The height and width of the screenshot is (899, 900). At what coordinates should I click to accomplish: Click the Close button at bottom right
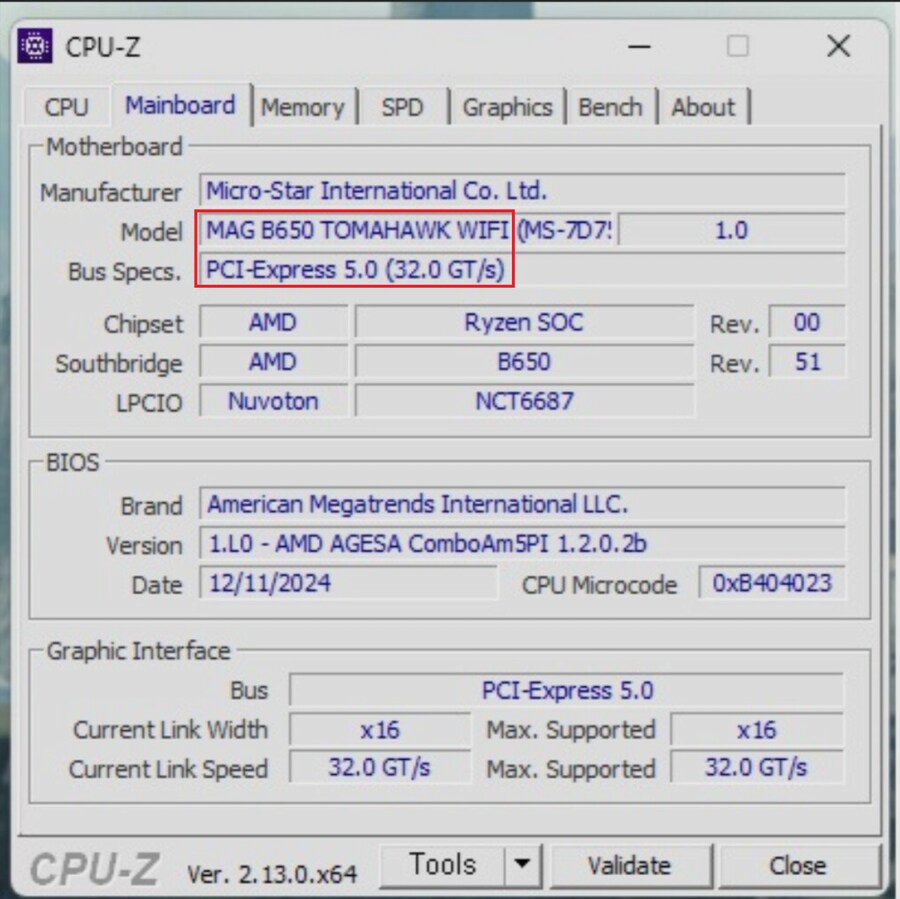point(797,865)
